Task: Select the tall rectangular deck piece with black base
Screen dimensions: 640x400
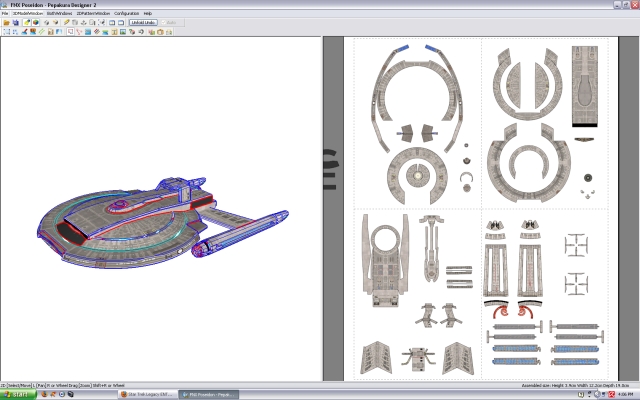Action: pos(584,86)
